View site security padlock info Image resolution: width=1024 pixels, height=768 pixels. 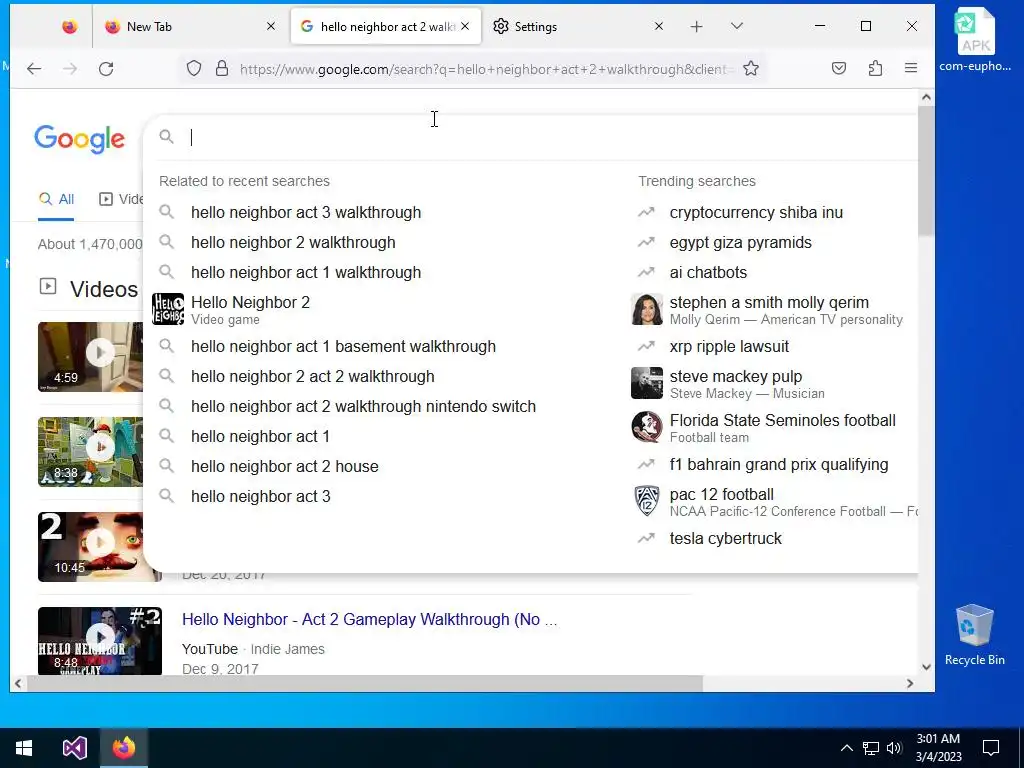click(222, 69)
